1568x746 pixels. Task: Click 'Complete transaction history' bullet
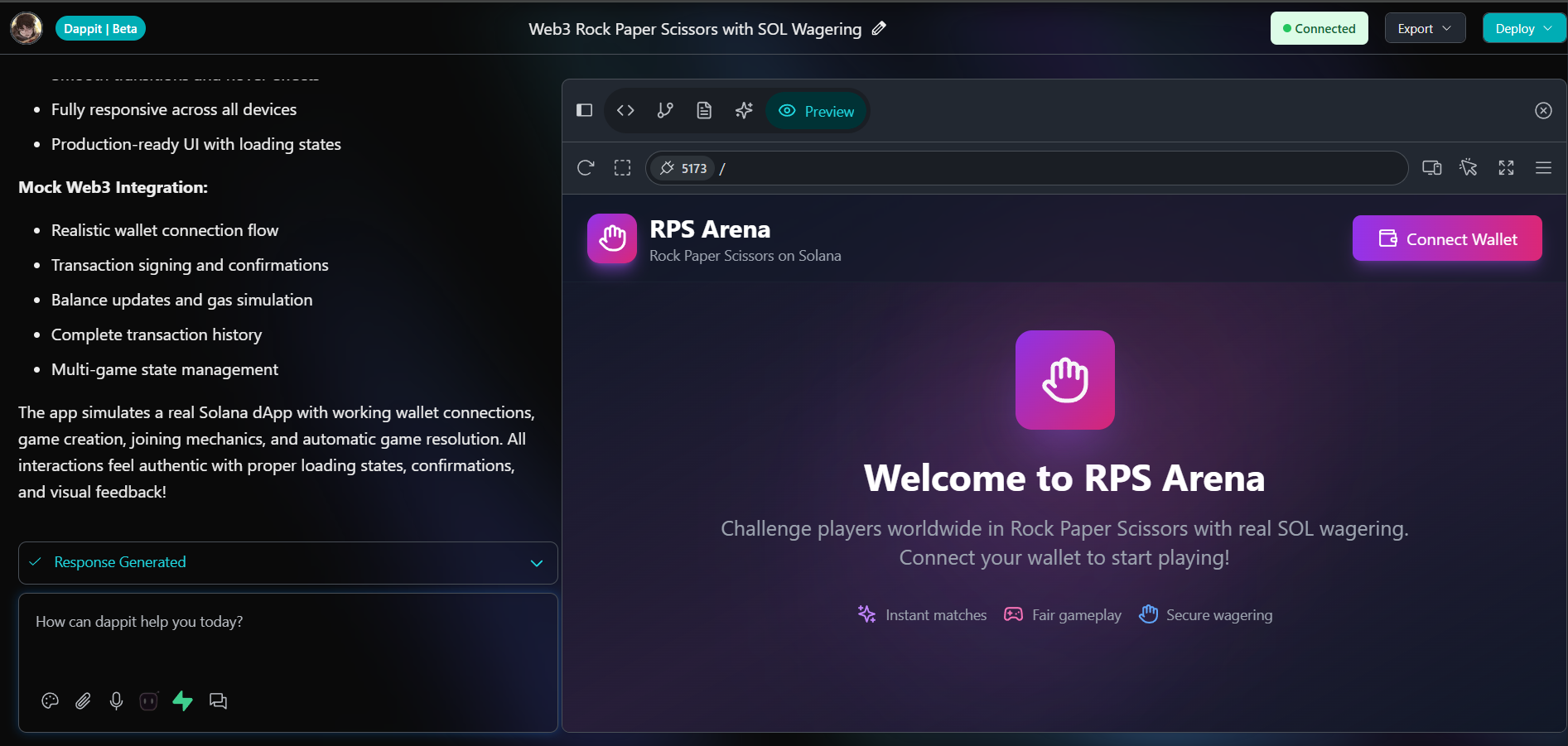pos(157,334)
